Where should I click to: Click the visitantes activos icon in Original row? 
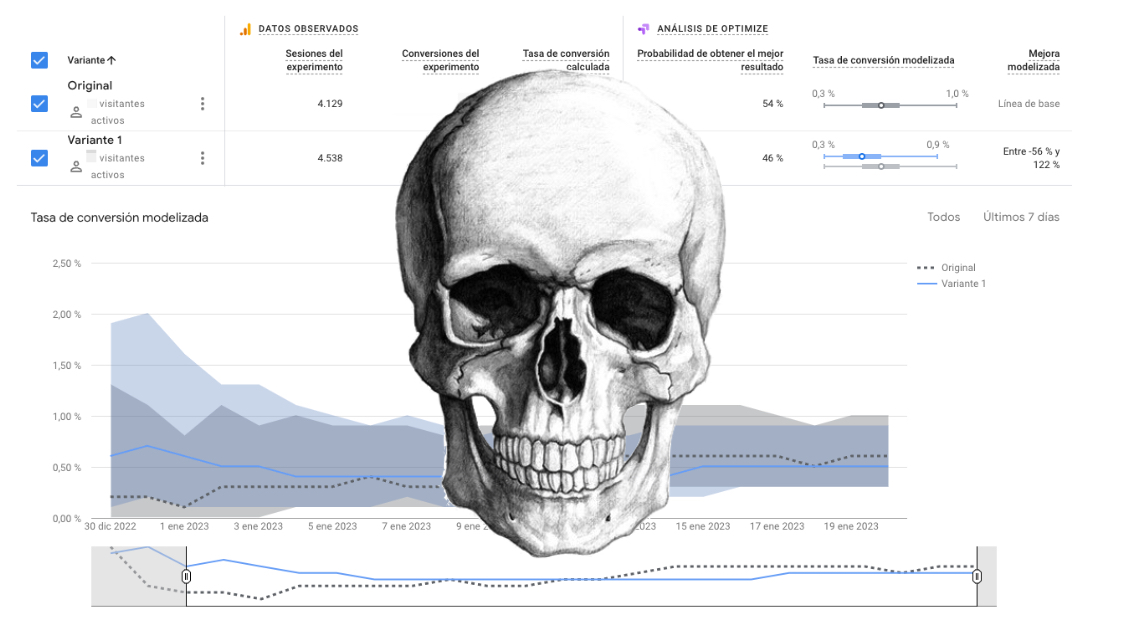(x=75, y=111)
